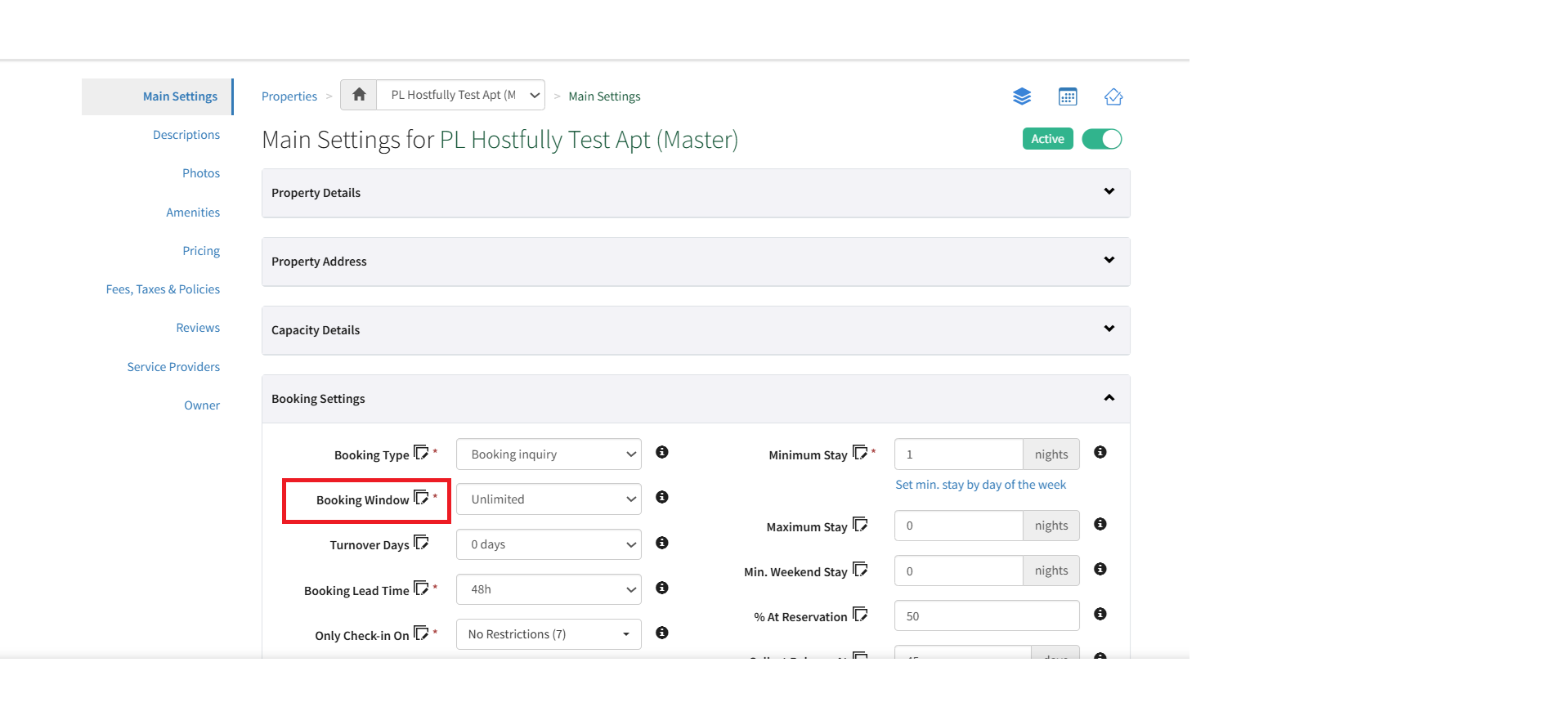Click Set min. stay by day link
Screen dimensions: 1568x725
[x=980, y=485]
